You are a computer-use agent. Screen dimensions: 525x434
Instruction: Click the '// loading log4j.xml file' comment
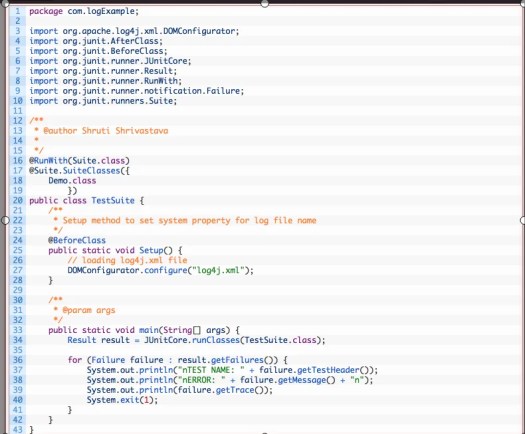pyautogui.click(x=128, y=261)
